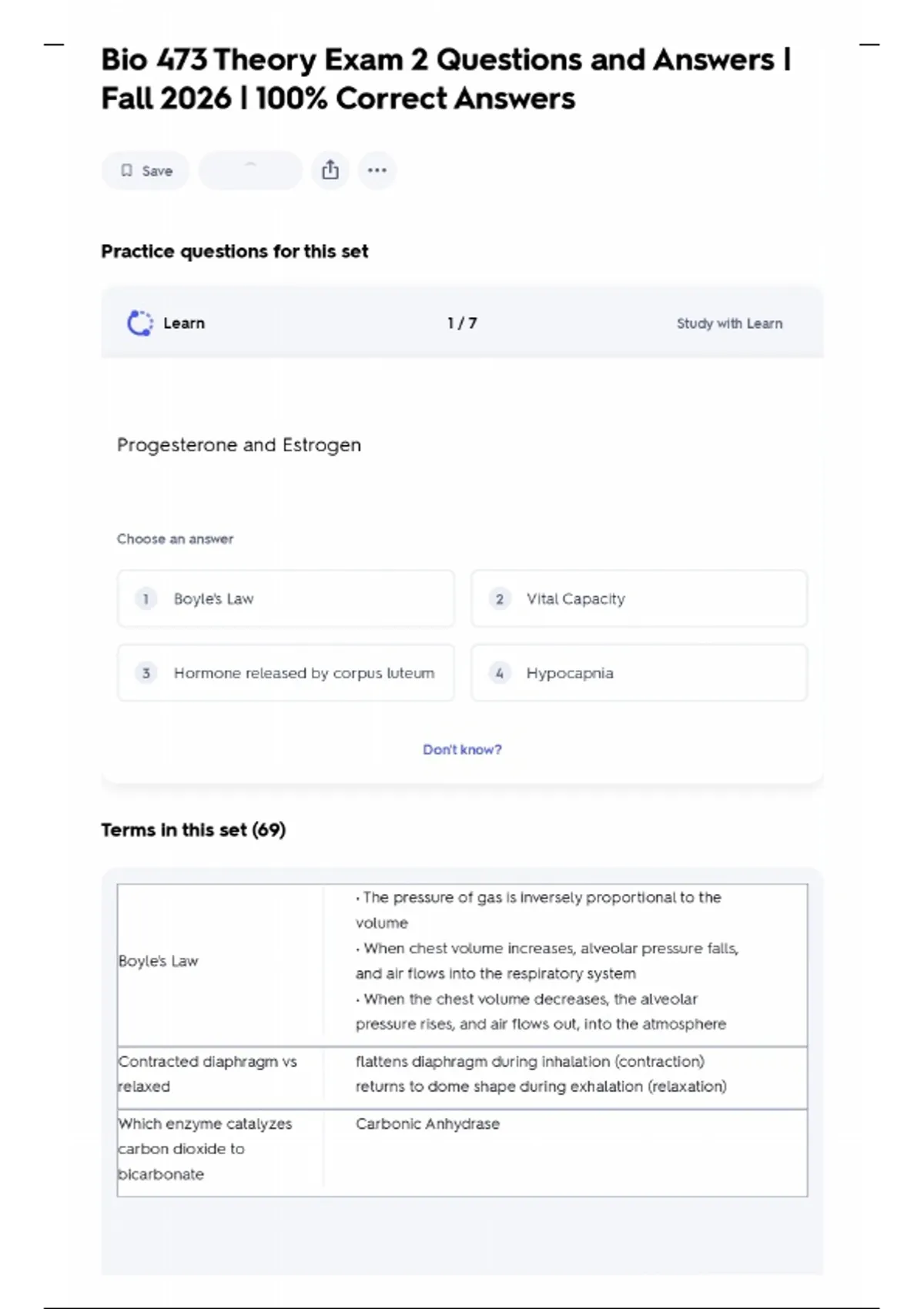924x1309 pixels.
Task: Click the Carbonic Anhydrase definition cell
Action: point(427,1123)
